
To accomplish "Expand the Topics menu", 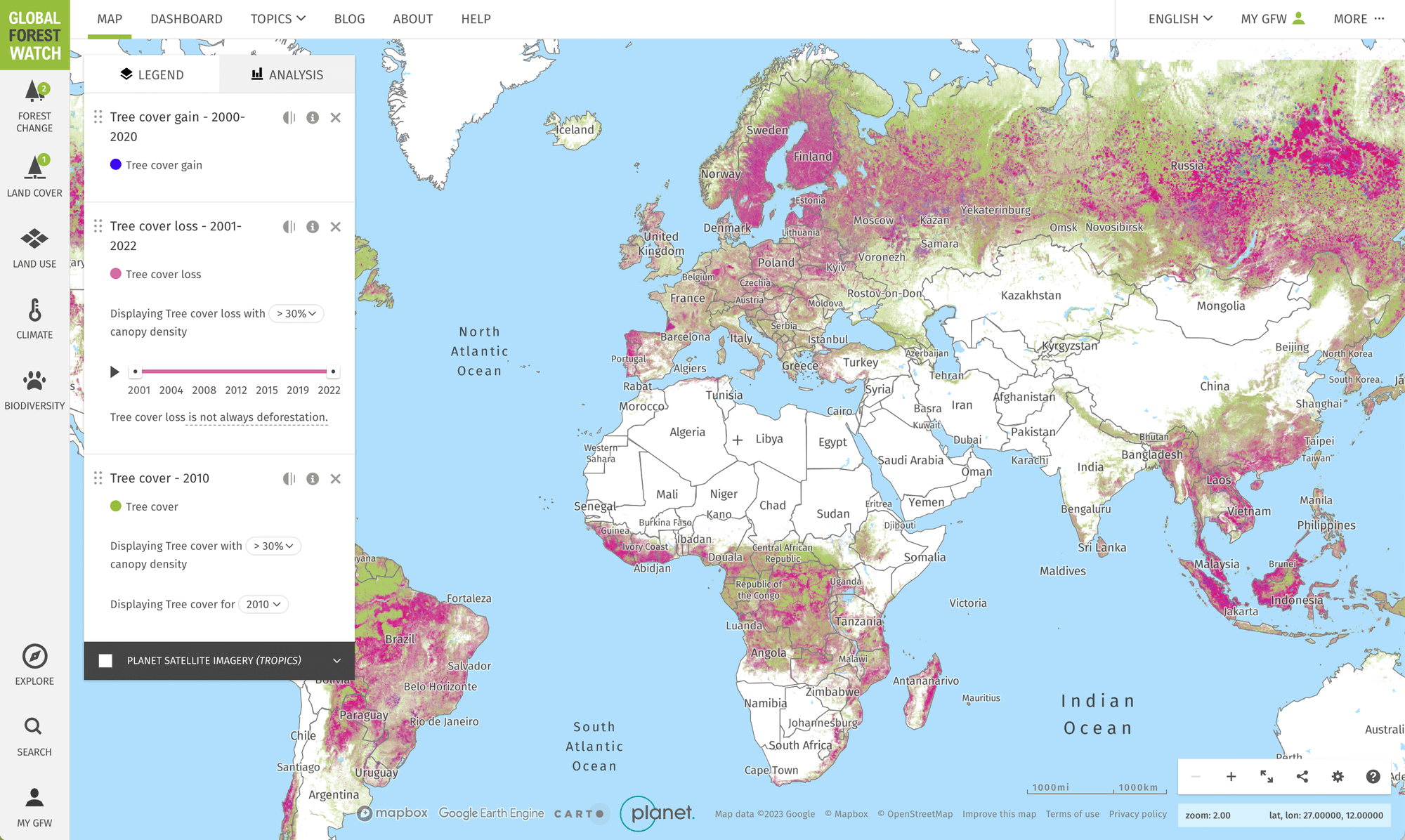I will pyautogui.click(x=277, y=19).
